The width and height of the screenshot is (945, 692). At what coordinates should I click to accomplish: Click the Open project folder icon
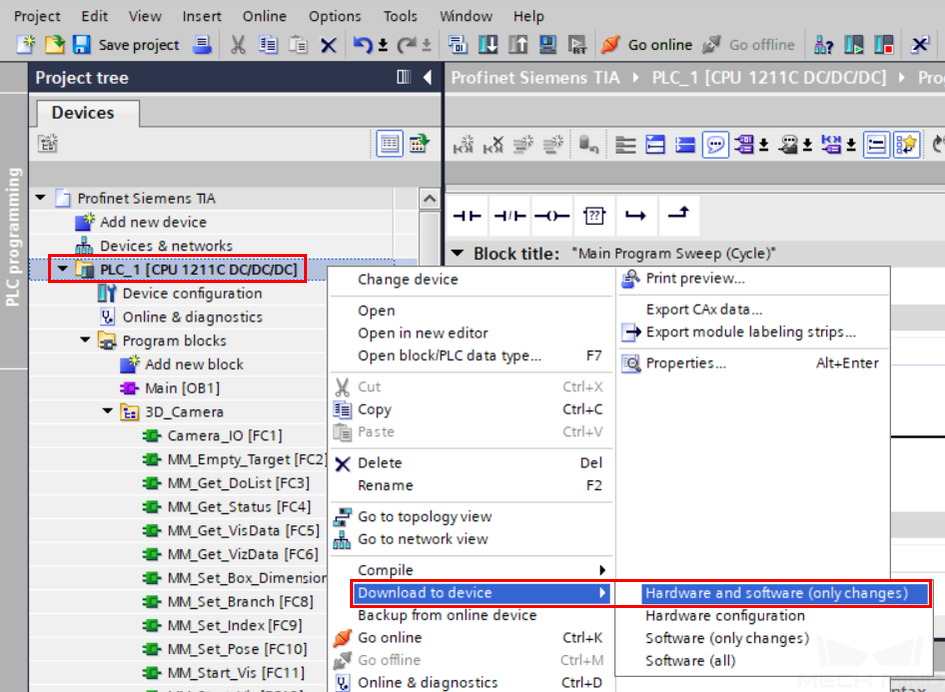click(x=54, y=45)
